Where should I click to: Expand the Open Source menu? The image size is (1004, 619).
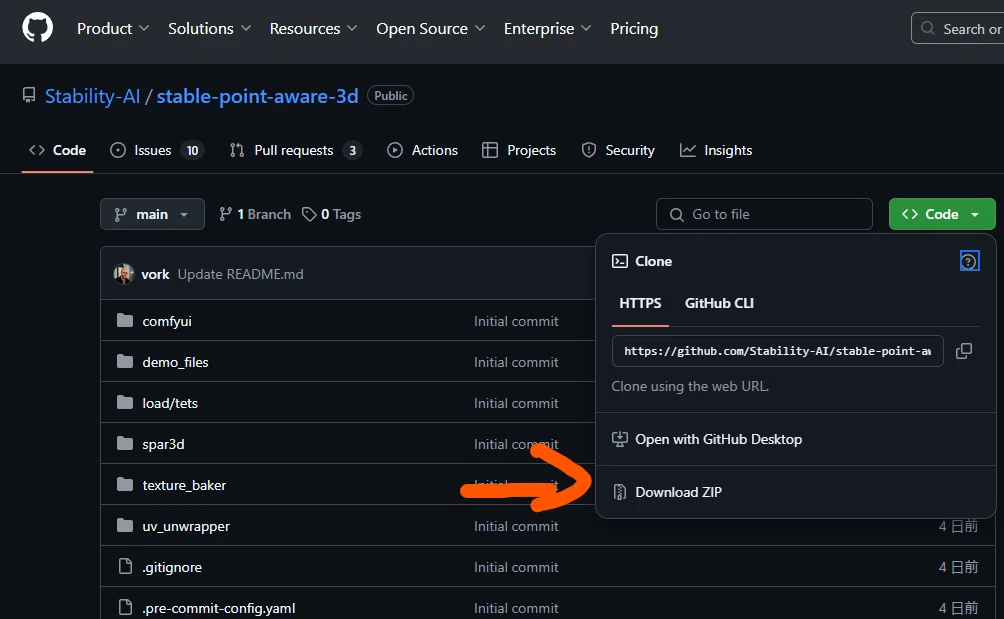click(x=430, y=29)
